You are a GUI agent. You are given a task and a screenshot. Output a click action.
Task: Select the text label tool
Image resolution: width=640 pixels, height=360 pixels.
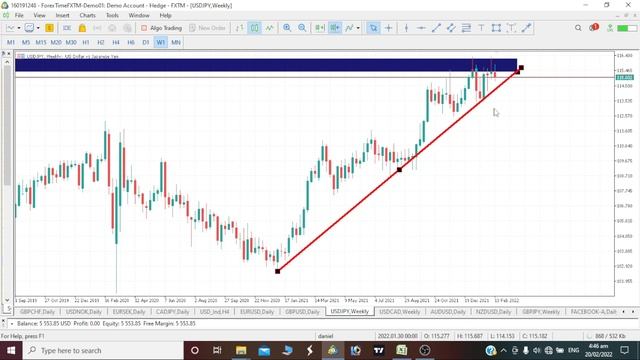coord(511,28)
